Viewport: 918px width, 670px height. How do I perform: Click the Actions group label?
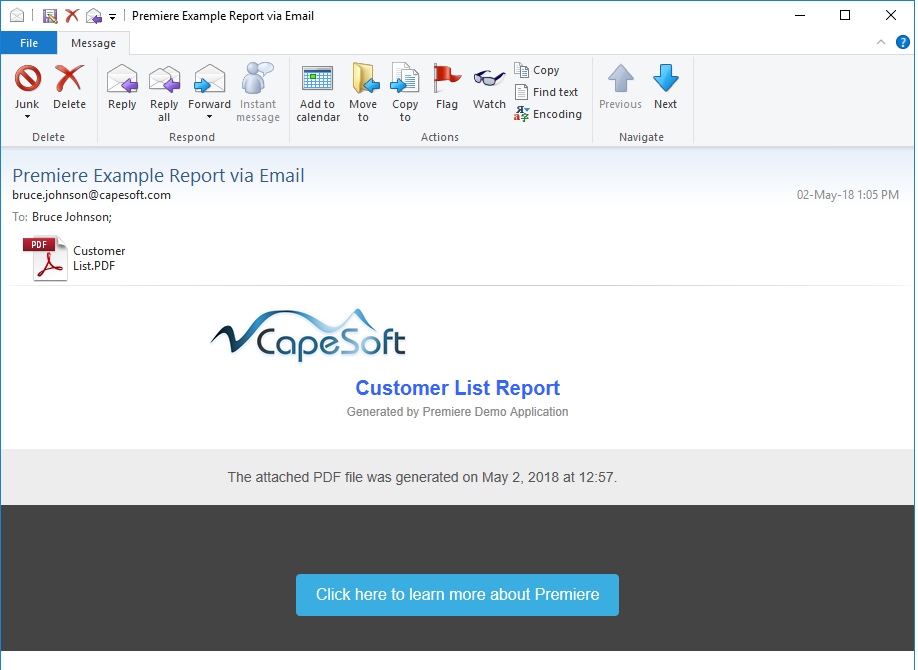tap(440, 137)
